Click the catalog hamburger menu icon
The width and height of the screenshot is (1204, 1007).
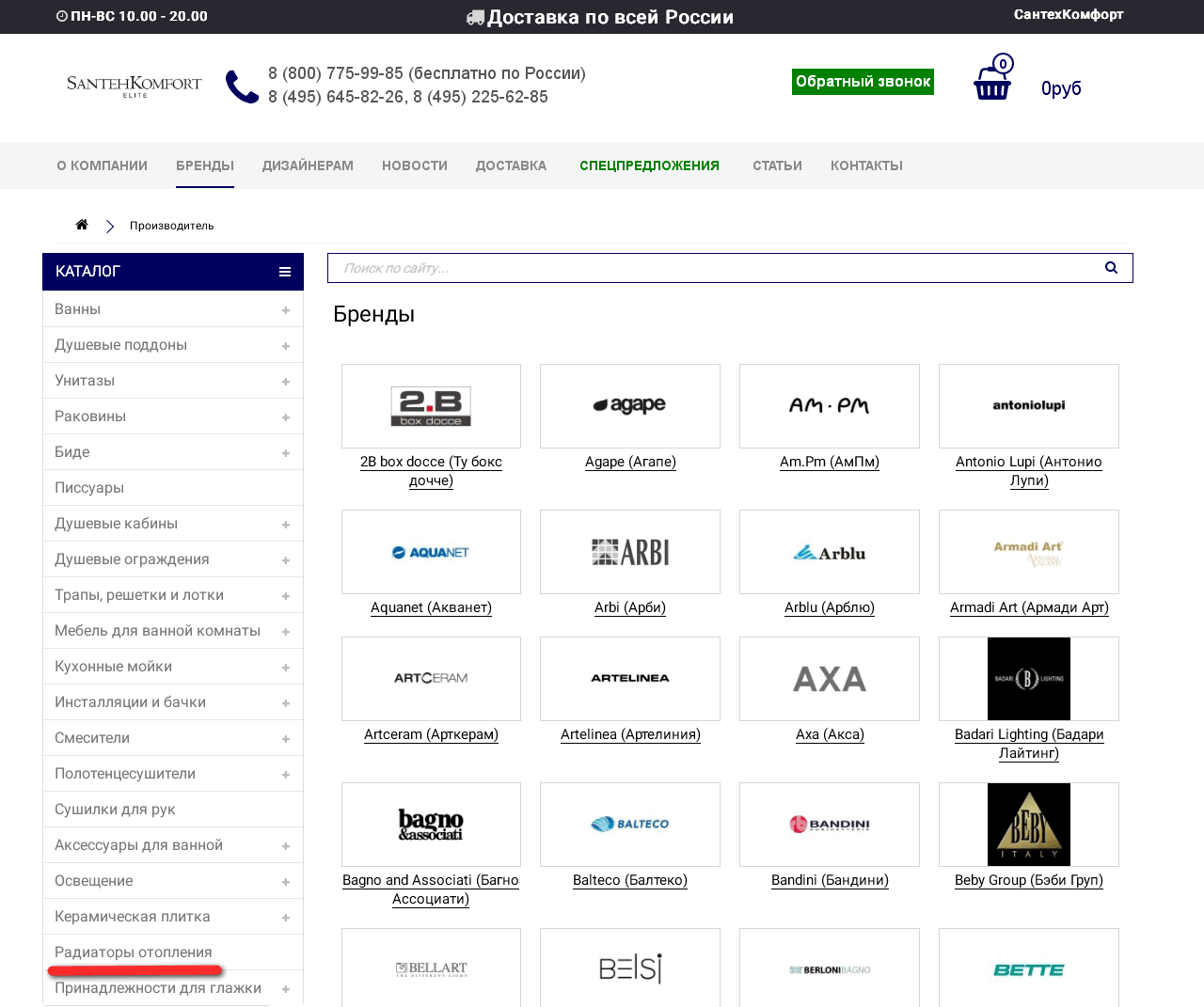(x=285, y=272)
